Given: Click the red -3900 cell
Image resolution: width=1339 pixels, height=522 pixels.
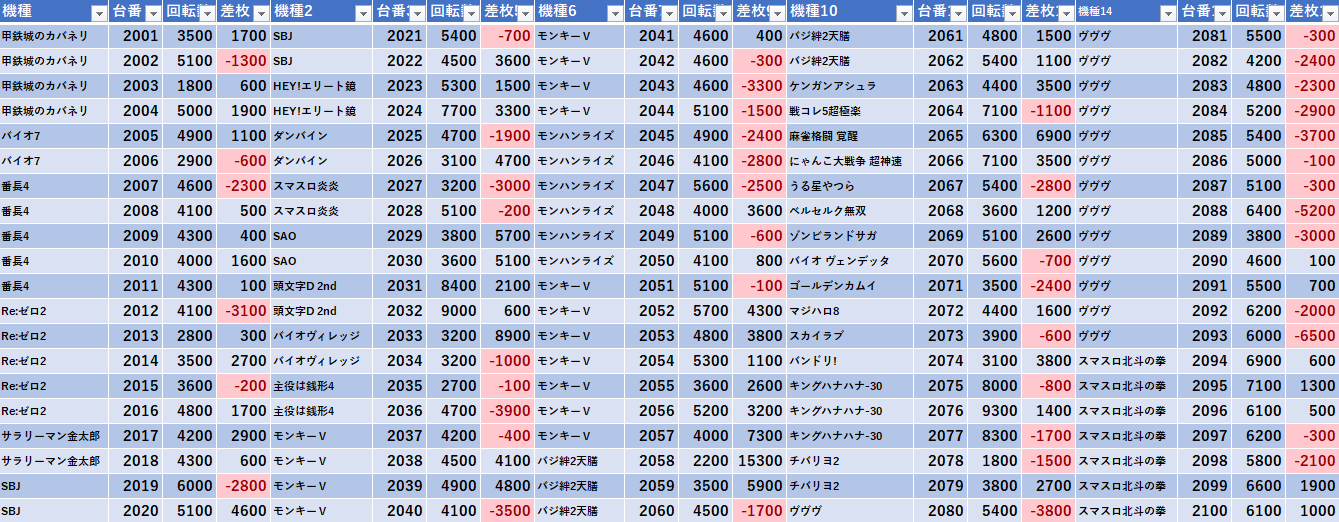Looking at the screenshot, I should [508, 411].
